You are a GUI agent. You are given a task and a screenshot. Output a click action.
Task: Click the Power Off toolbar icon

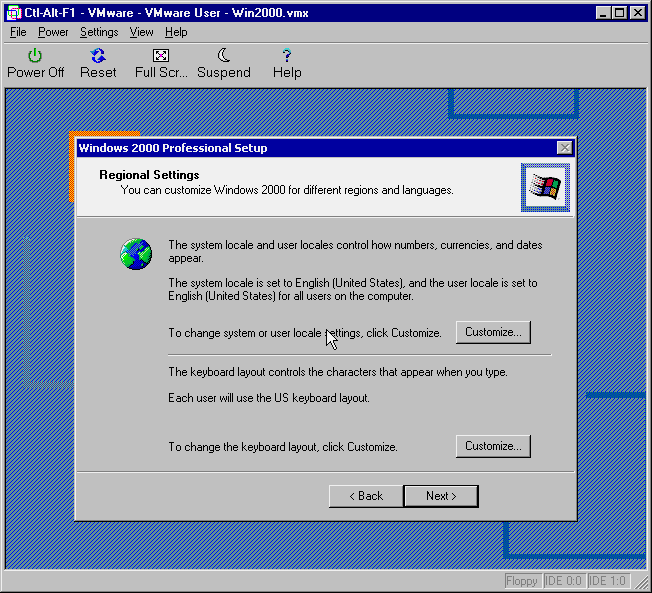click(x=35, y=56)
